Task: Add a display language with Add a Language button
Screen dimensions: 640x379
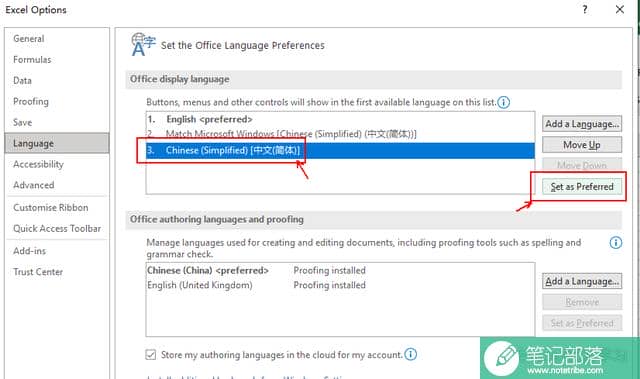Action: pyautogui.click(x=582, y=124)
